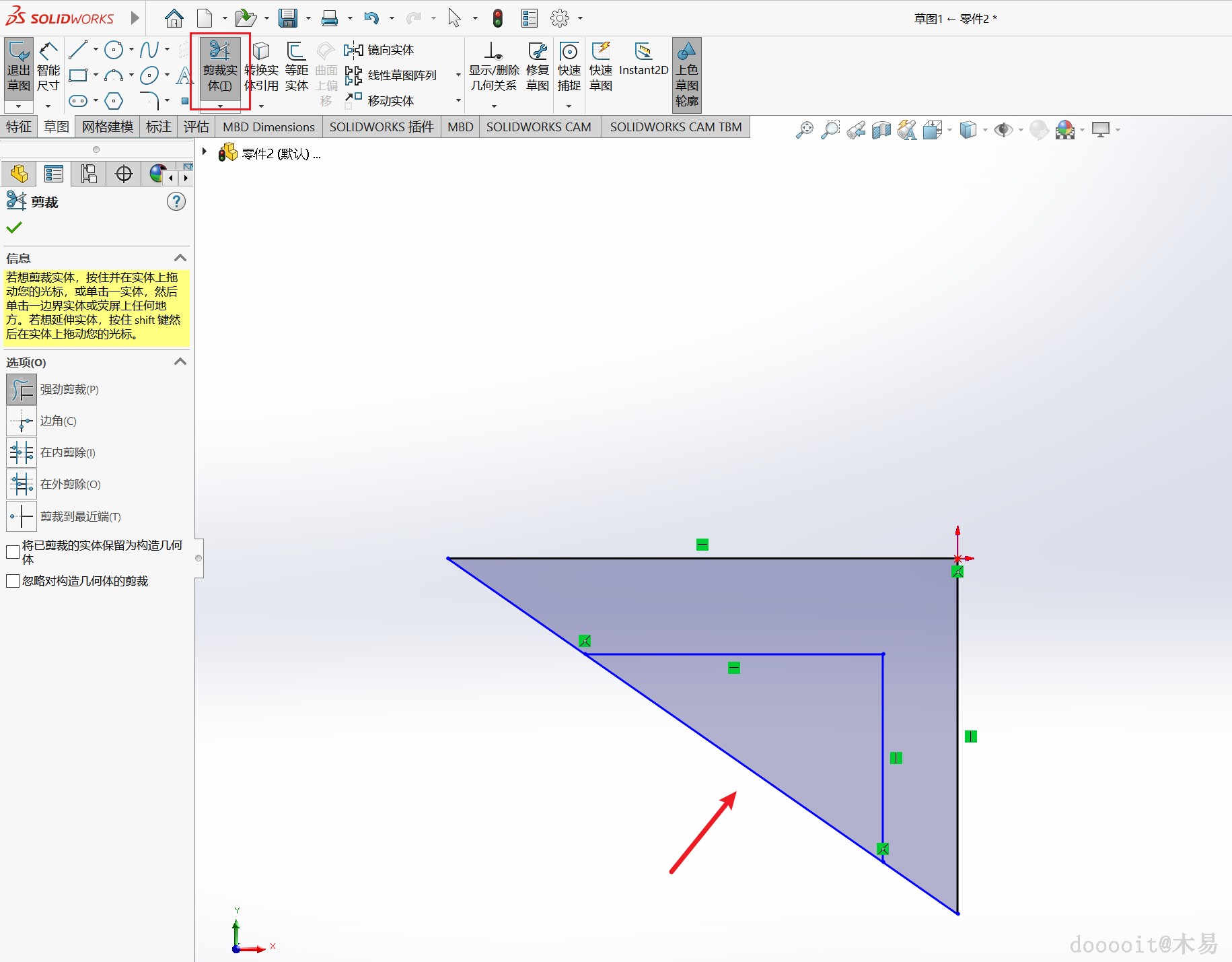Screen dimensions: 1232x962
Task: Switch to the 特征 (Features) tab
Action: click(x=19, y=127)
